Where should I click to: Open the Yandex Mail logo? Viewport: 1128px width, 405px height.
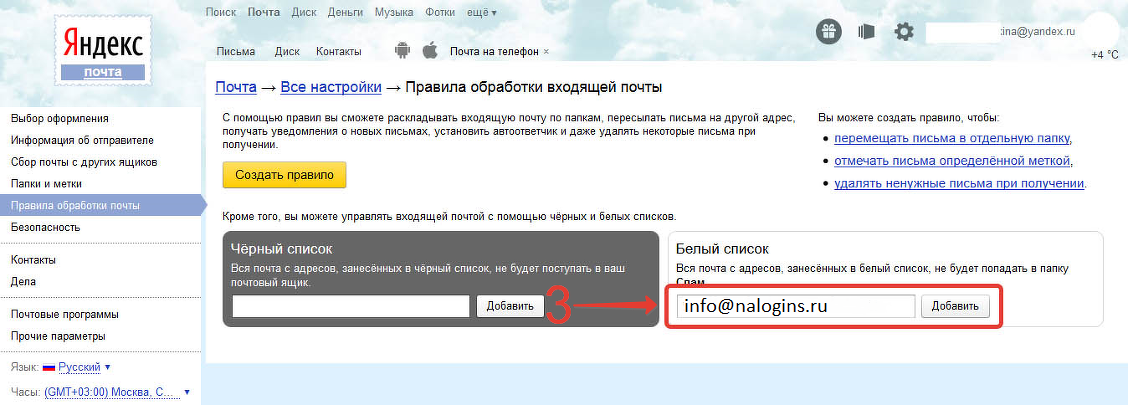[102, 51]
